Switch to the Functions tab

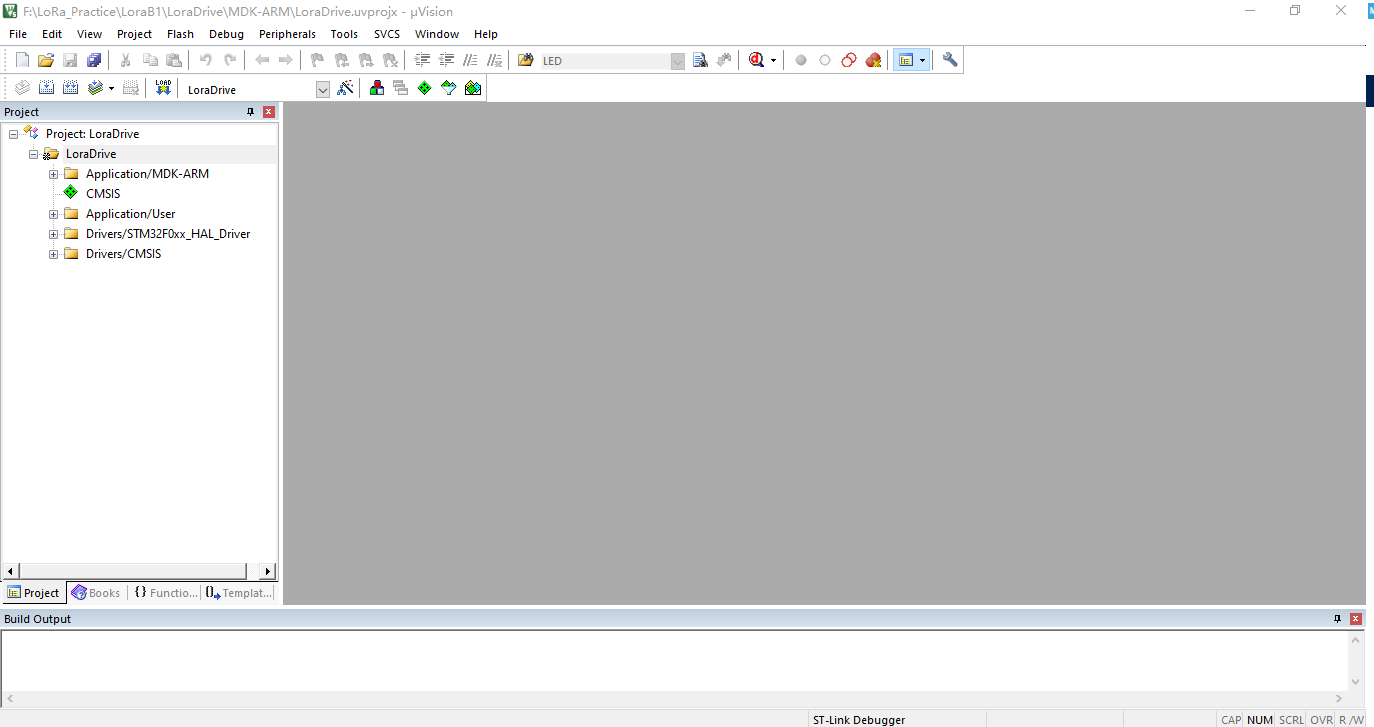pos(165,593)
